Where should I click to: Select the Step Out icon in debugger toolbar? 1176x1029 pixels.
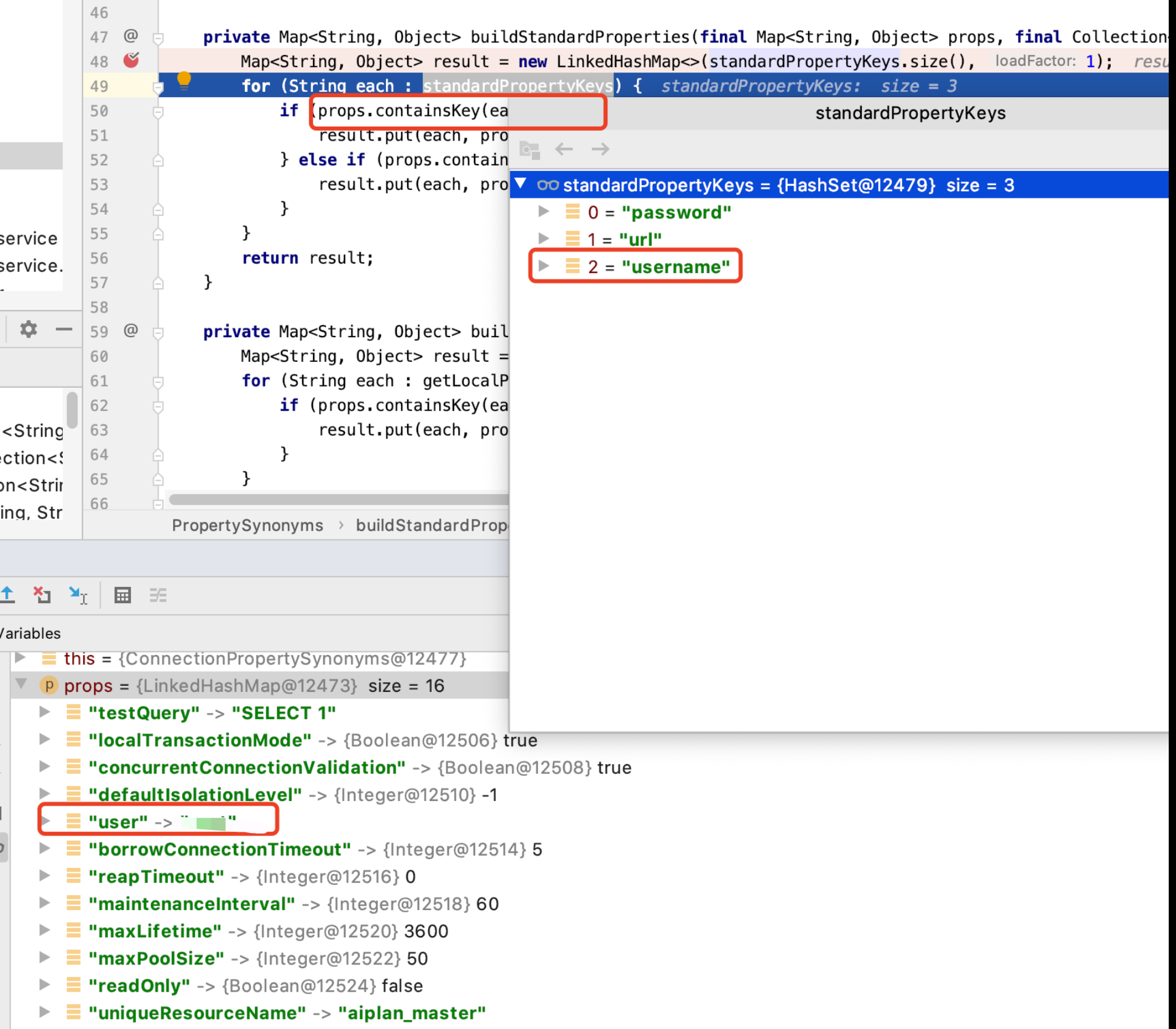point(8,595)
